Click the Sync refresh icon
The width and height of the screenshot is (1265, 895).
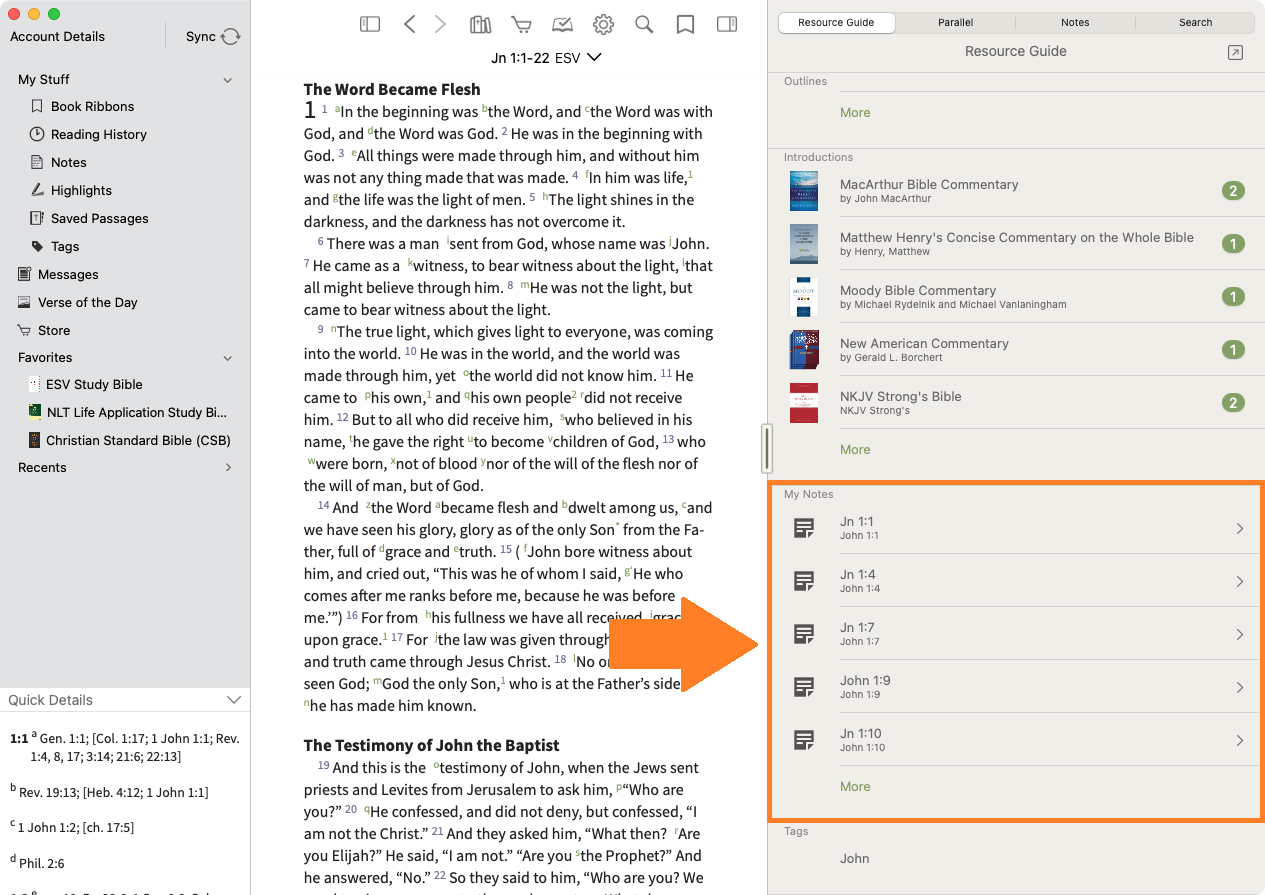(x=231, y=36)
